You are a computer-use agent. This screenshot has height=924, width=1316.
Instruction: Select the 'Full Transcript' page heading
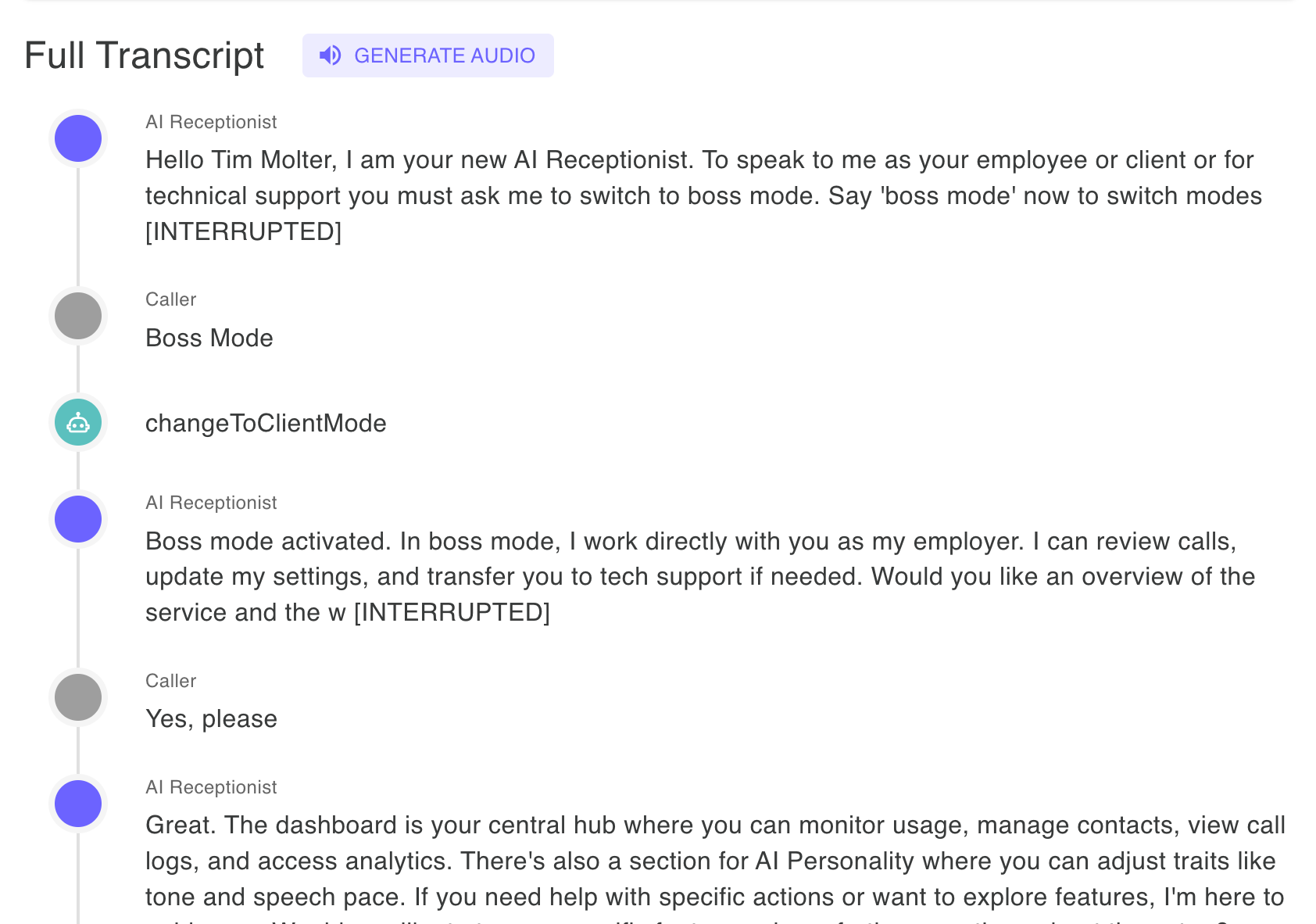(x=144, y=55)
